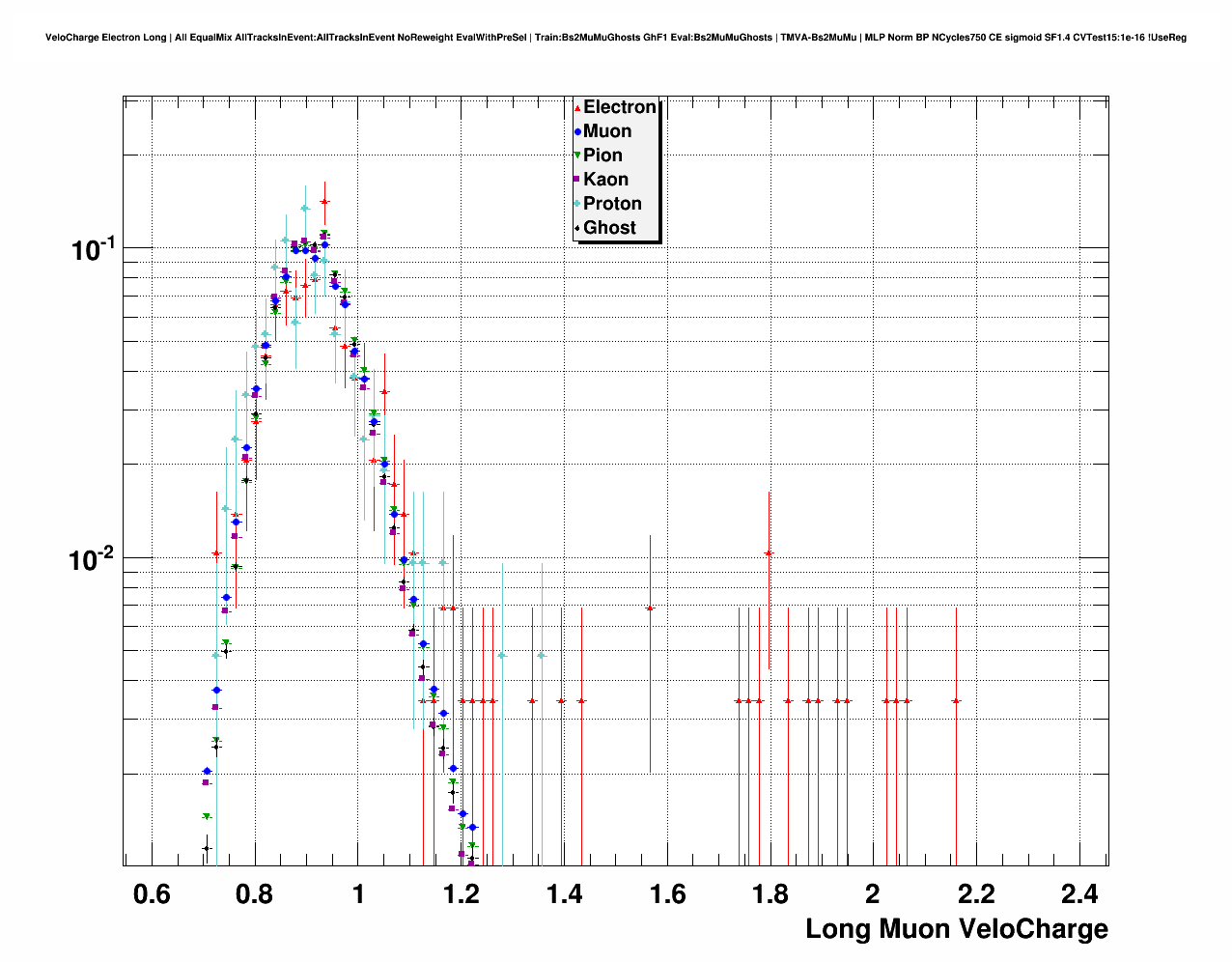Click the highest red Electron point near x=0.93
Screen dimensions: 1232x962
tap(324, 202)
